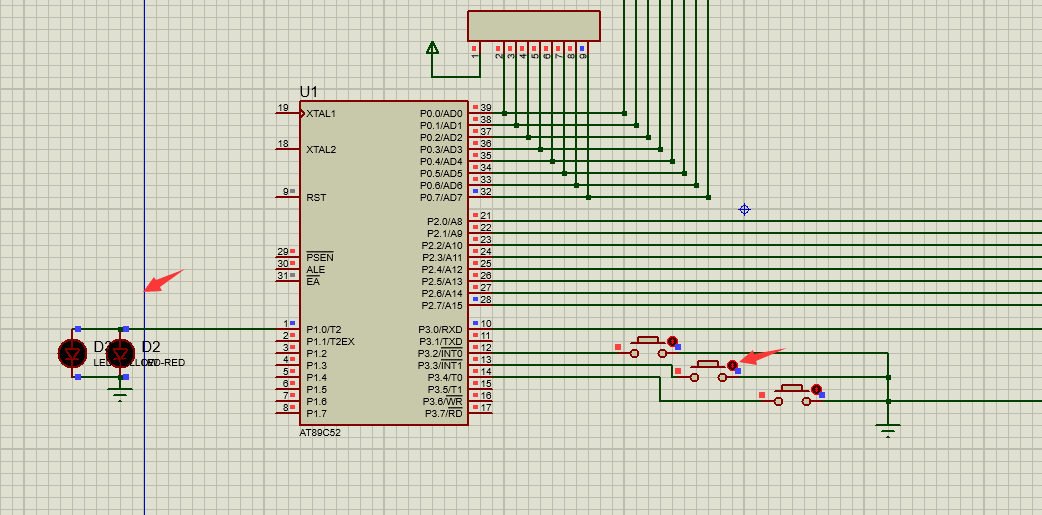The image size is (1042, 515).
Task: Click the P2.4/A12 pin label
Action: click(442, 269)
